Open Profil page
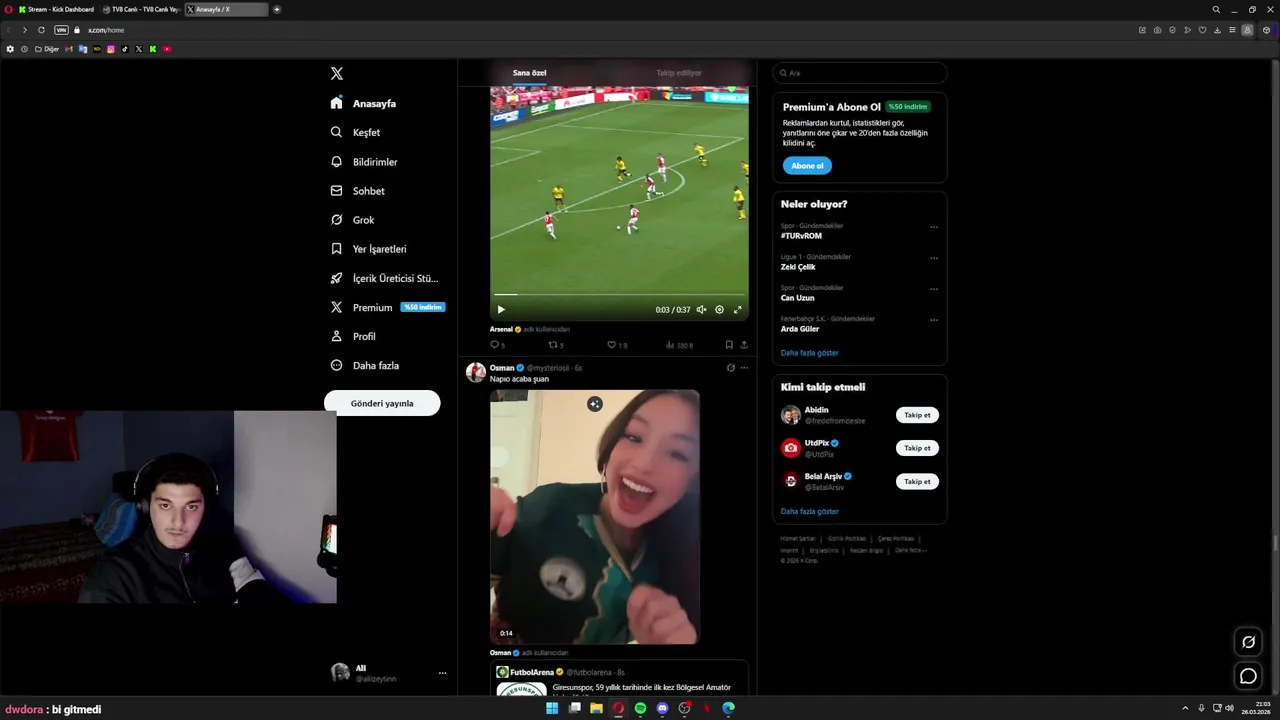The height and width of the screenshot is (720, 1280). tap(353, 336)
